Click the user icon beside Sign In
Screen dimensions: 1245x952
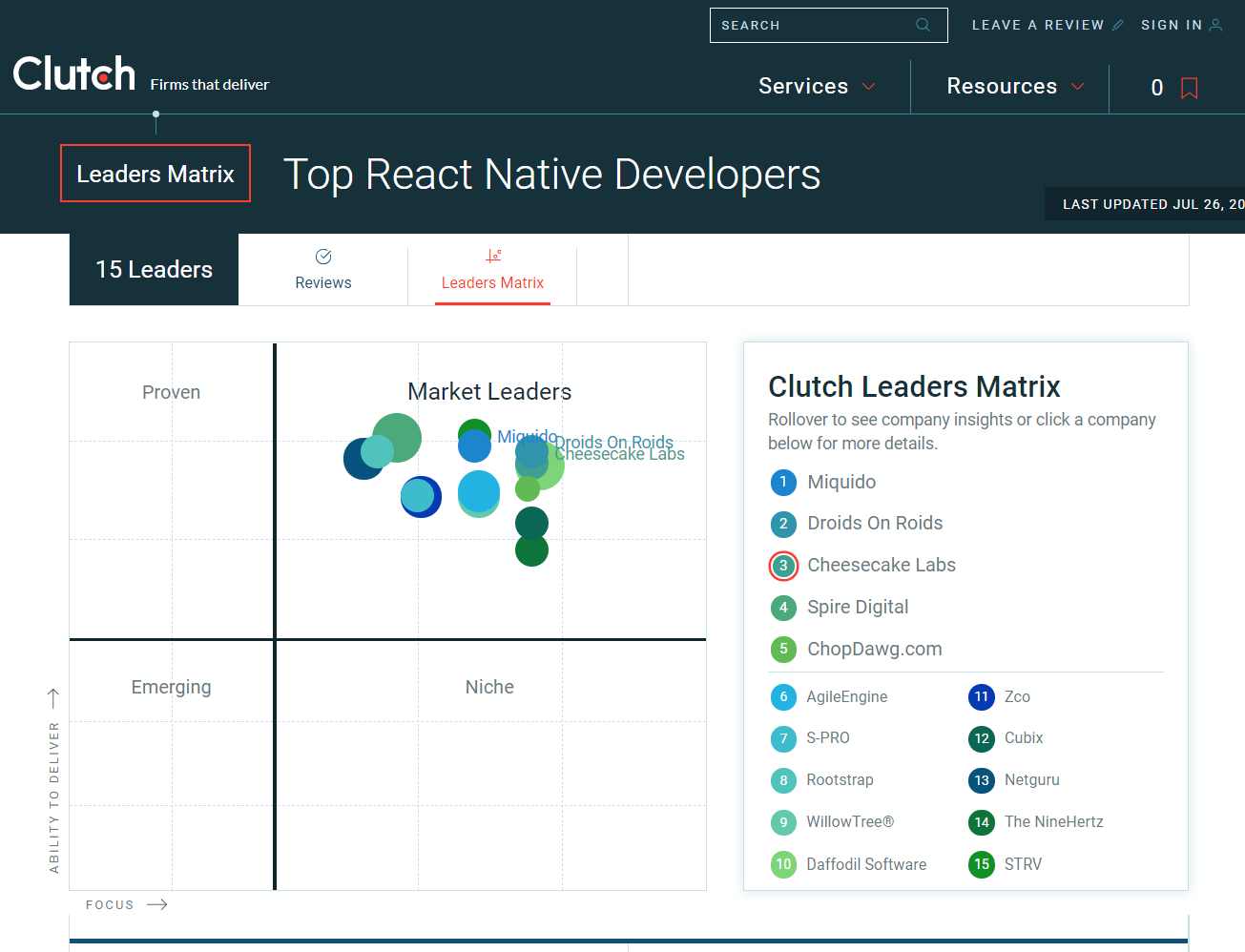tap(1215, 25)
